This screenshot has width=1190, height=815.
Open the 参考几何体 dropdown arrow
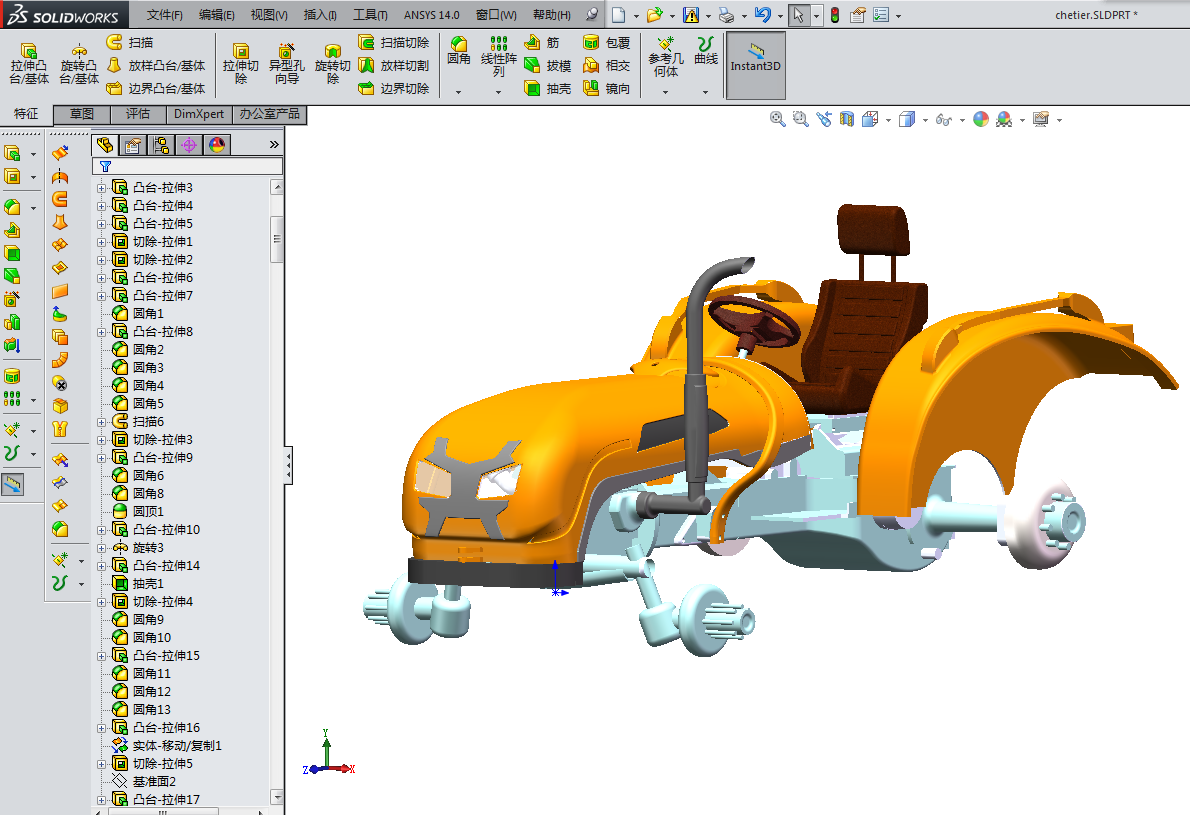(x=665, y=92)
